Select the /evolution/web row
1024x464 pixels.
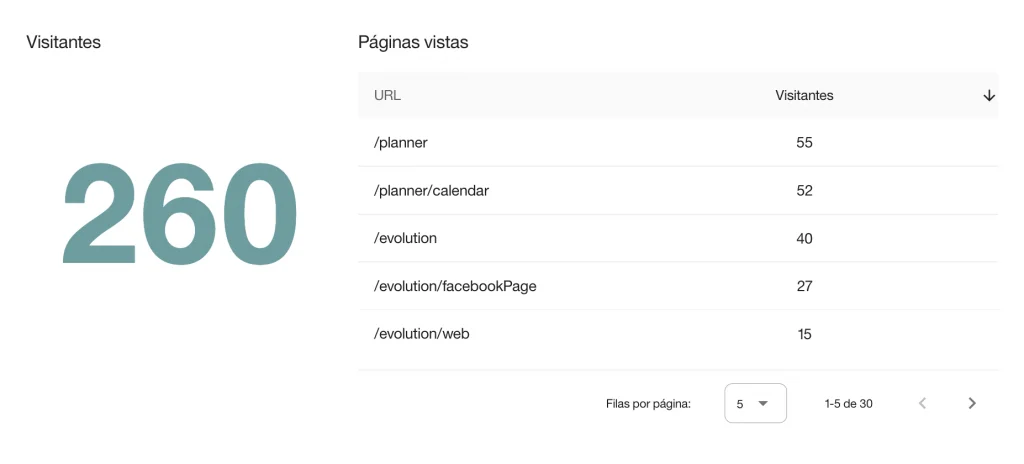(678, 334)
